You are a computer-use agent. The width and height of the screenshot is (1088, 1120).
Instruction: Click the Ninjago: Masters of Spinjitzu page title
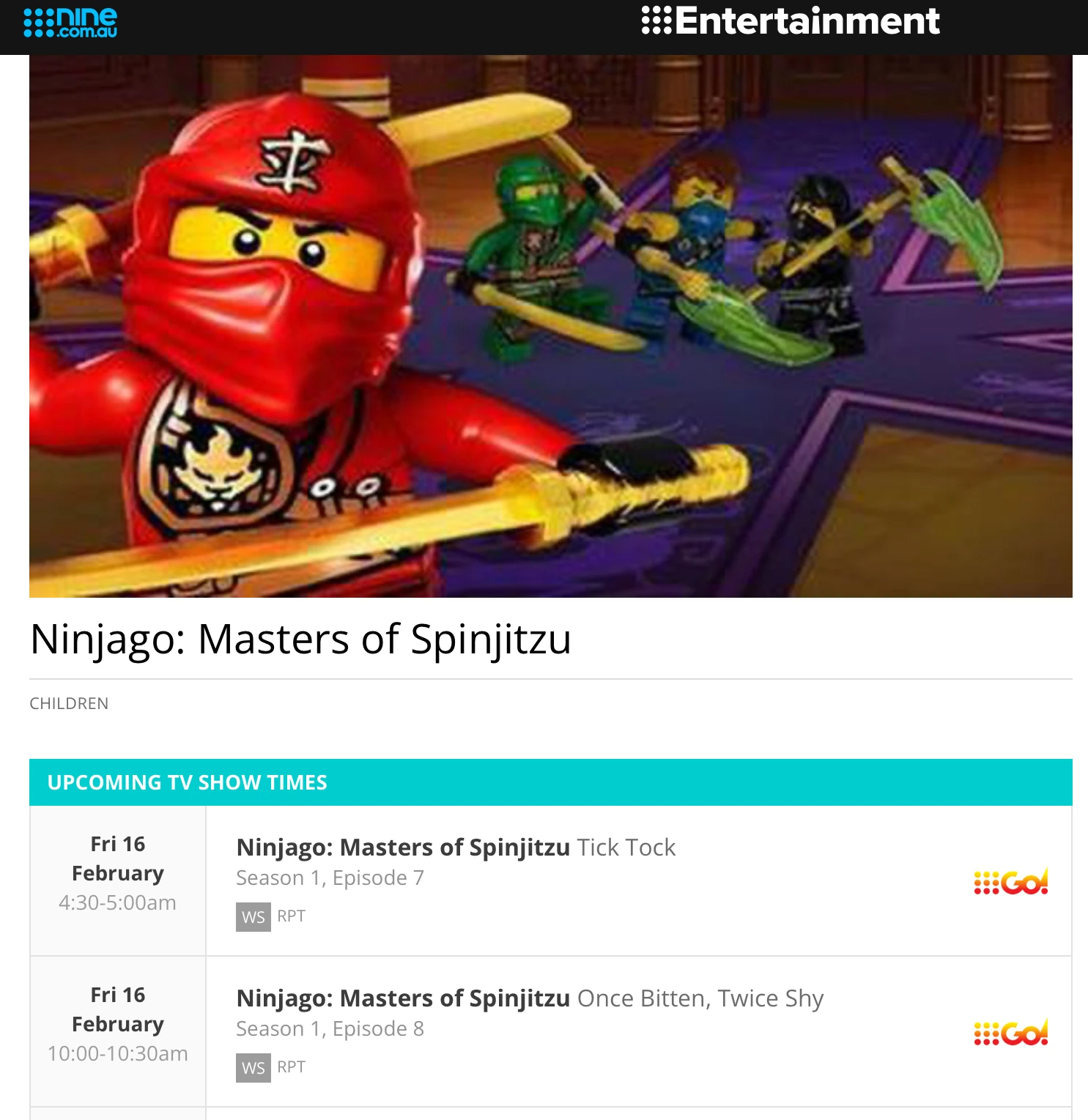(300, 639)
